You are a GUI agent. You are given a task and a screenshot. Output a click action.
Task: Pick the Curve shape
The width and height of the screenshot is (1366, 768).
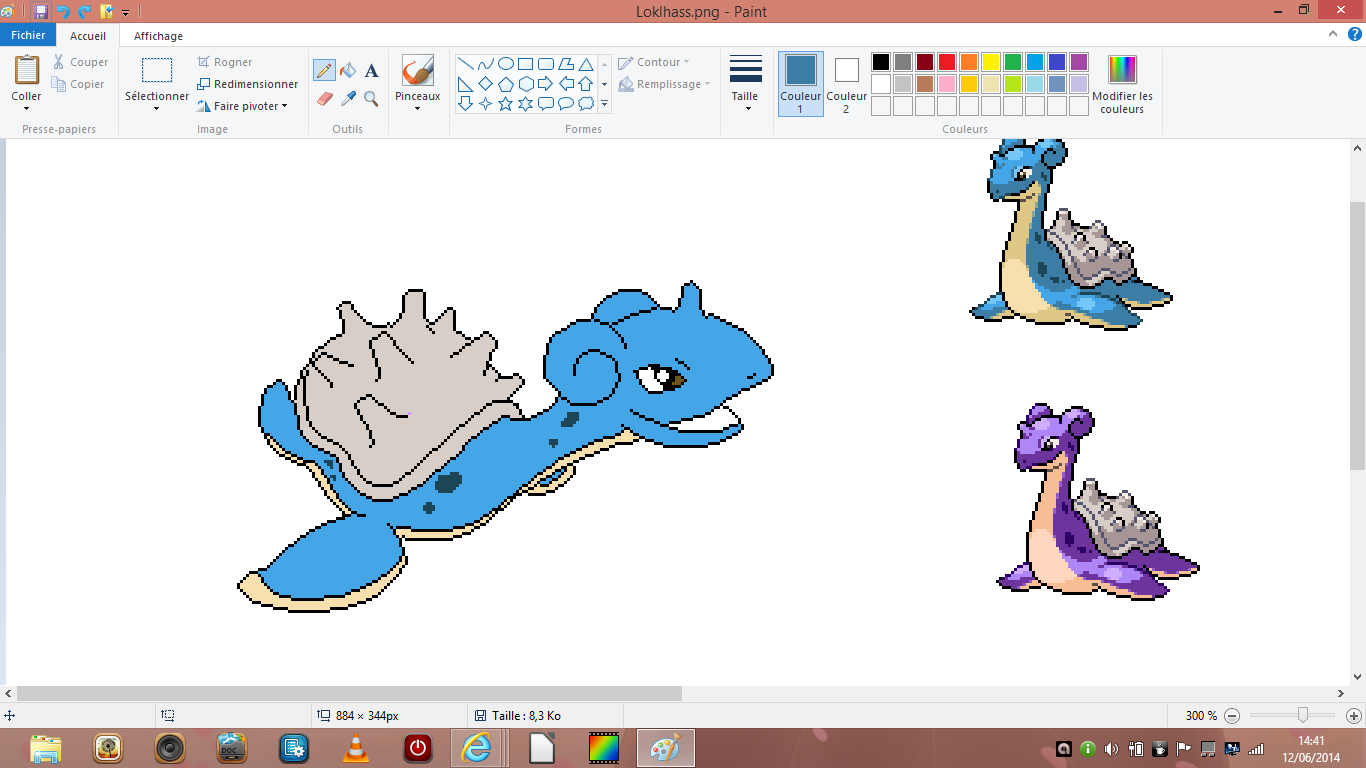point(486,64)
